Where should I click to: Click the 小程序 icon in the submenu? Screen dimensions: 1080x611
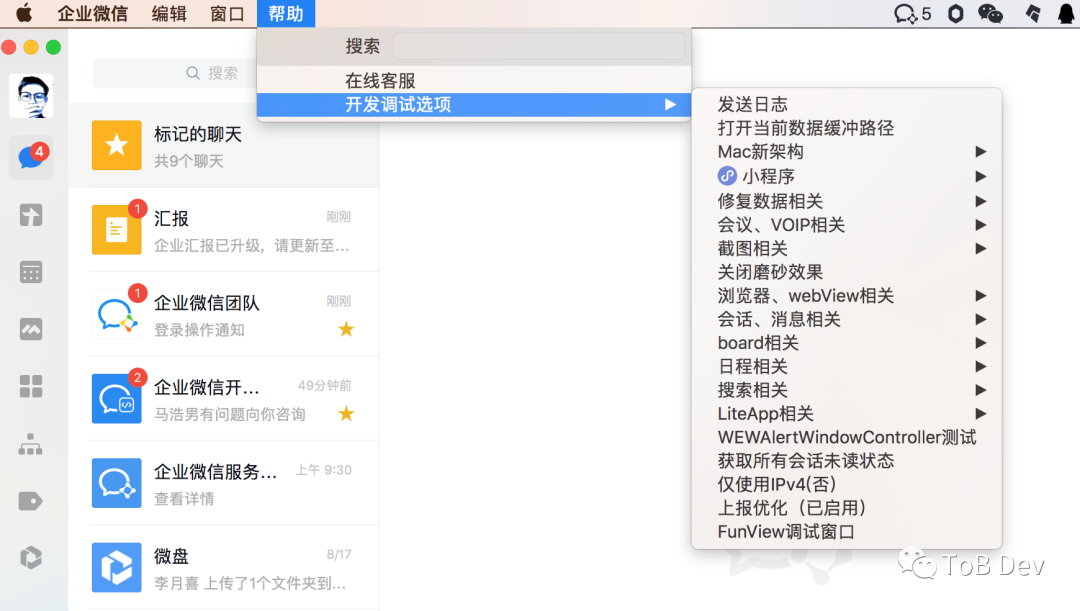point(727,176)
